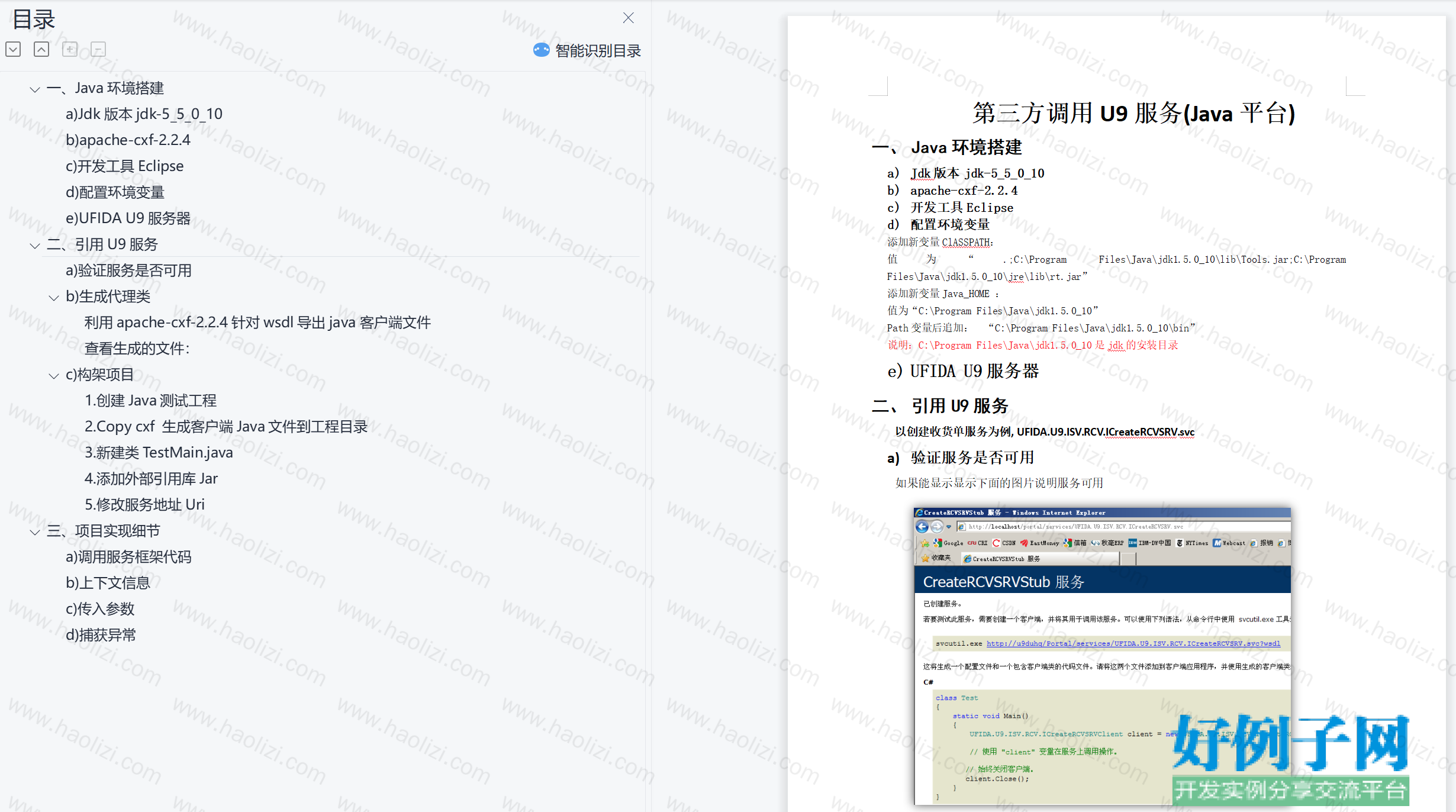Select b)生成代理类 outline item
Viewport: 1456px width, 812px height.
tap(108, 297)
